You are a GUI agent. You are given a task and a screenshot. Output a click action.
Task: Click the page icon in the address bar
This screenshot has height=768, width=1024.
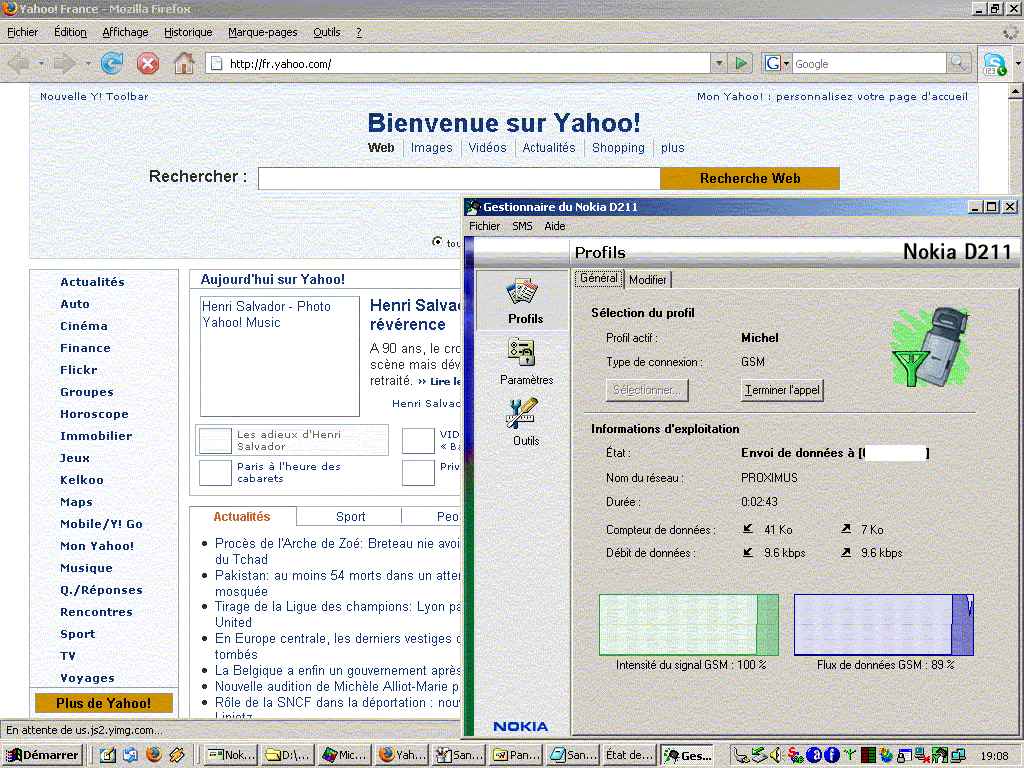[216, 63]
